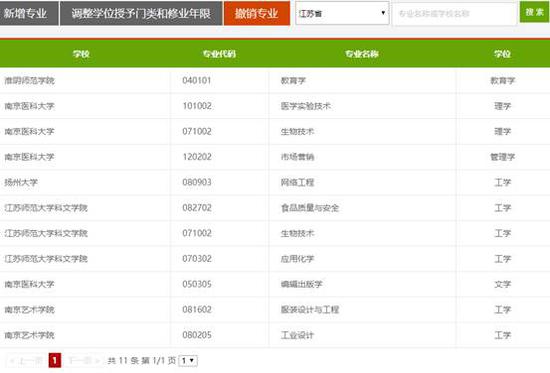Click major code 070302
The height and width of the screenshot is (373, 550).
tap(197, 259)
